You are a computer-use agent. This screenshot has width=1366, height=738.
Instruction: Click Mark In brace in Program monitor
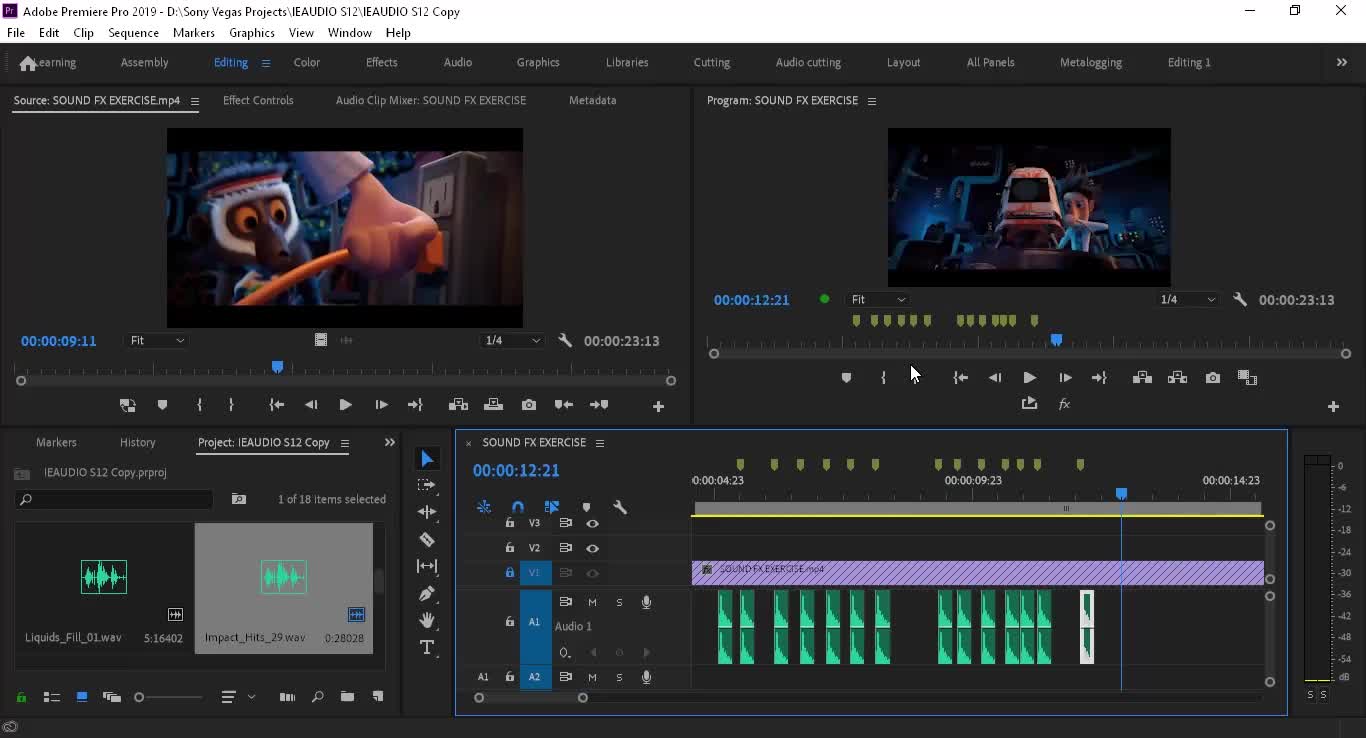point(883,378)
